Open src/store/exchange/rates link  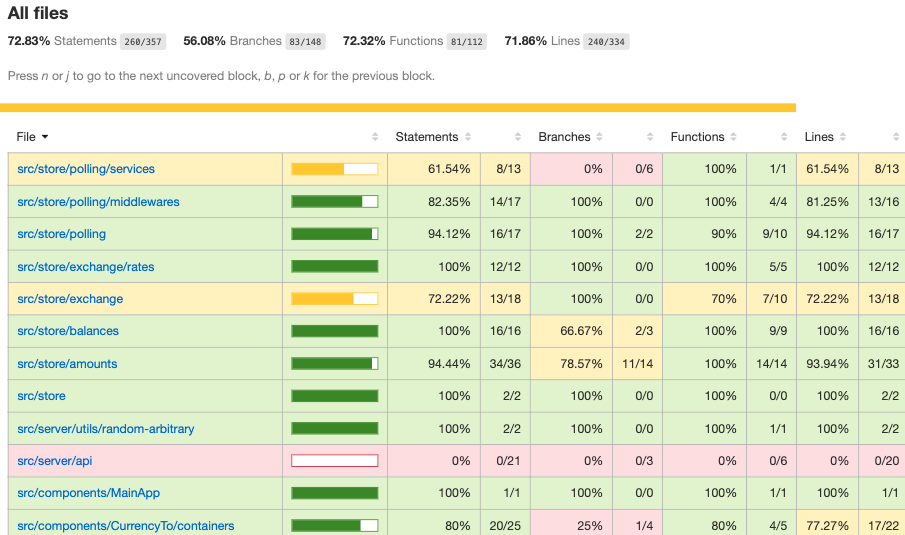(86, 267)
